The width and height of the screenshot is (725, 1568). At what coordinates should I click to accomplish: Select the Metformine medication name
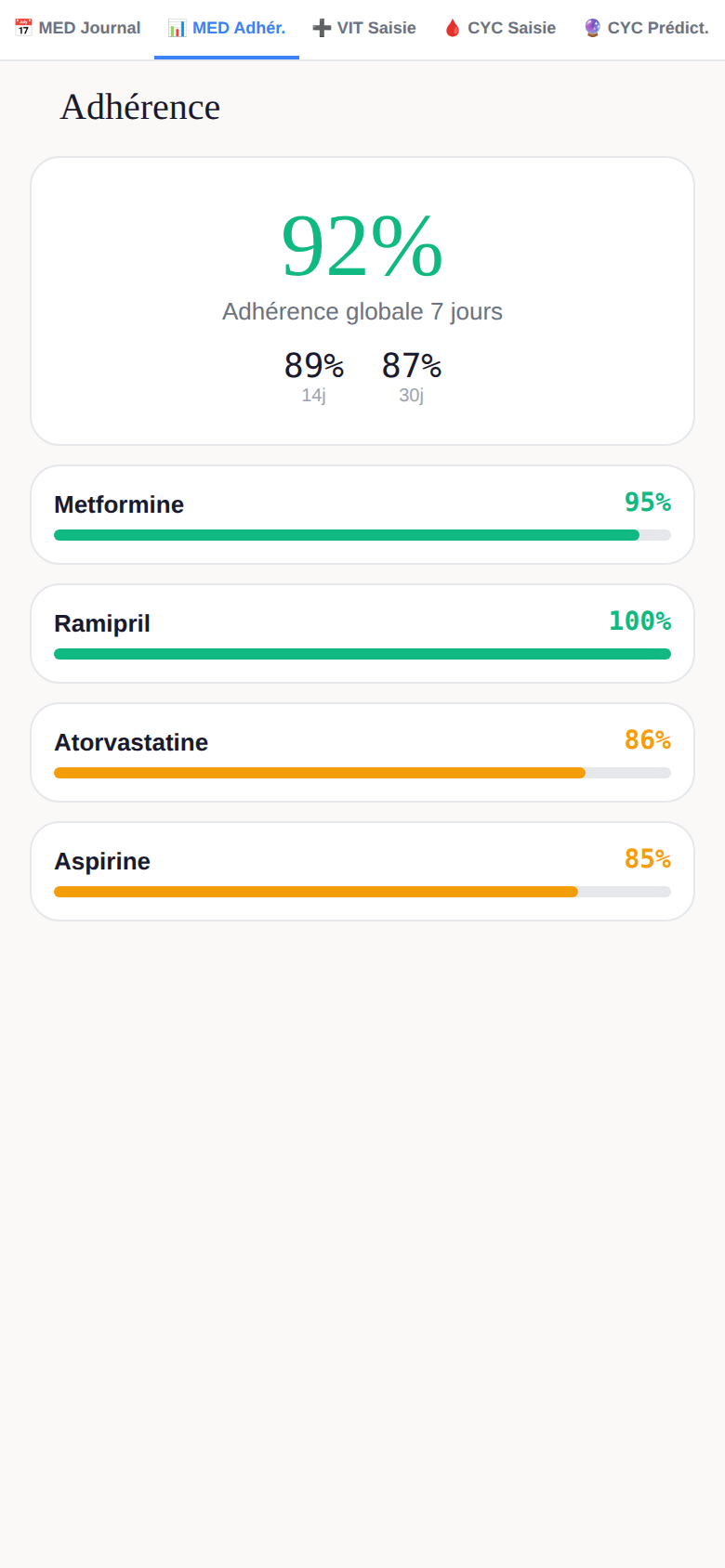click(x=119, y=504)
